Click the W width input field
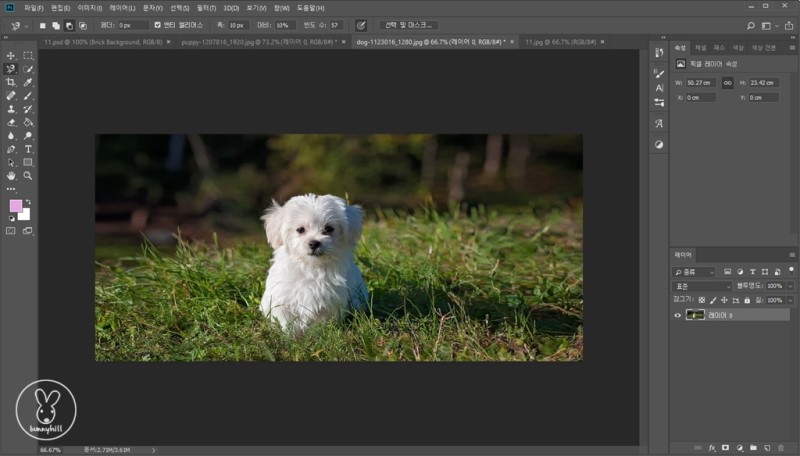This screenshot has width=800, height=456. (x=700, y=83)
